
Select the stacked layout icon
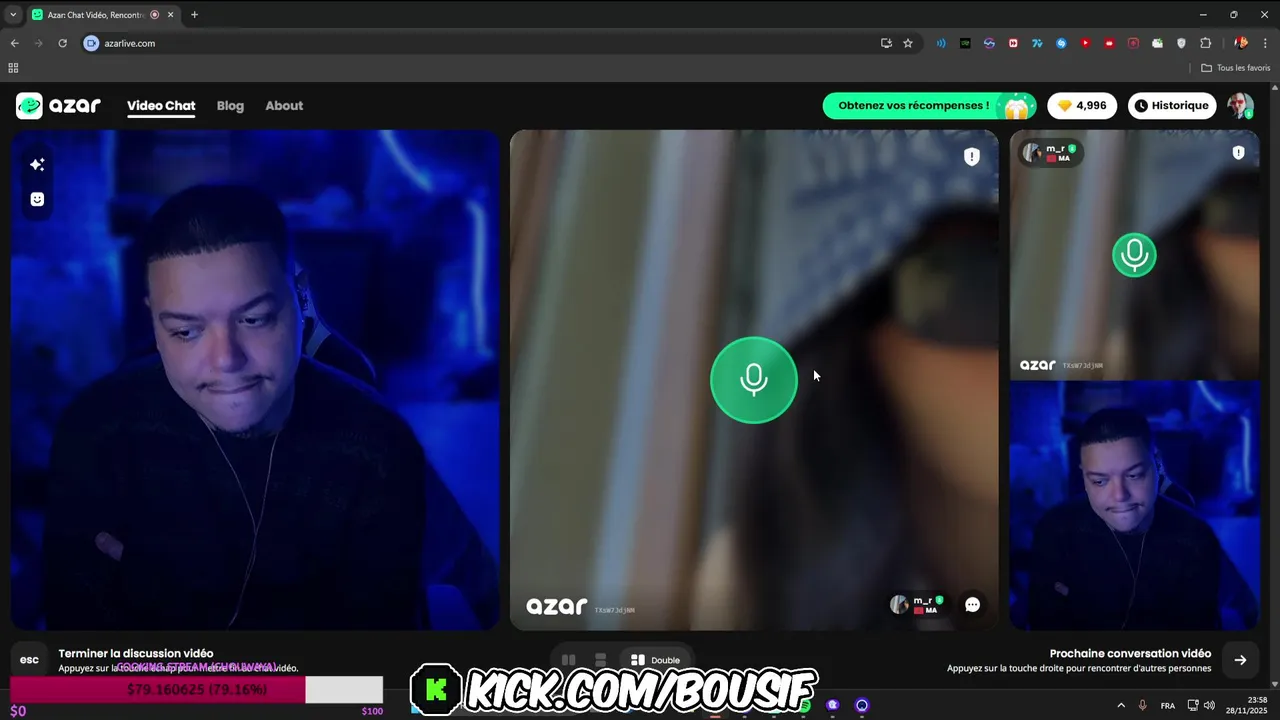coord(600,660)
